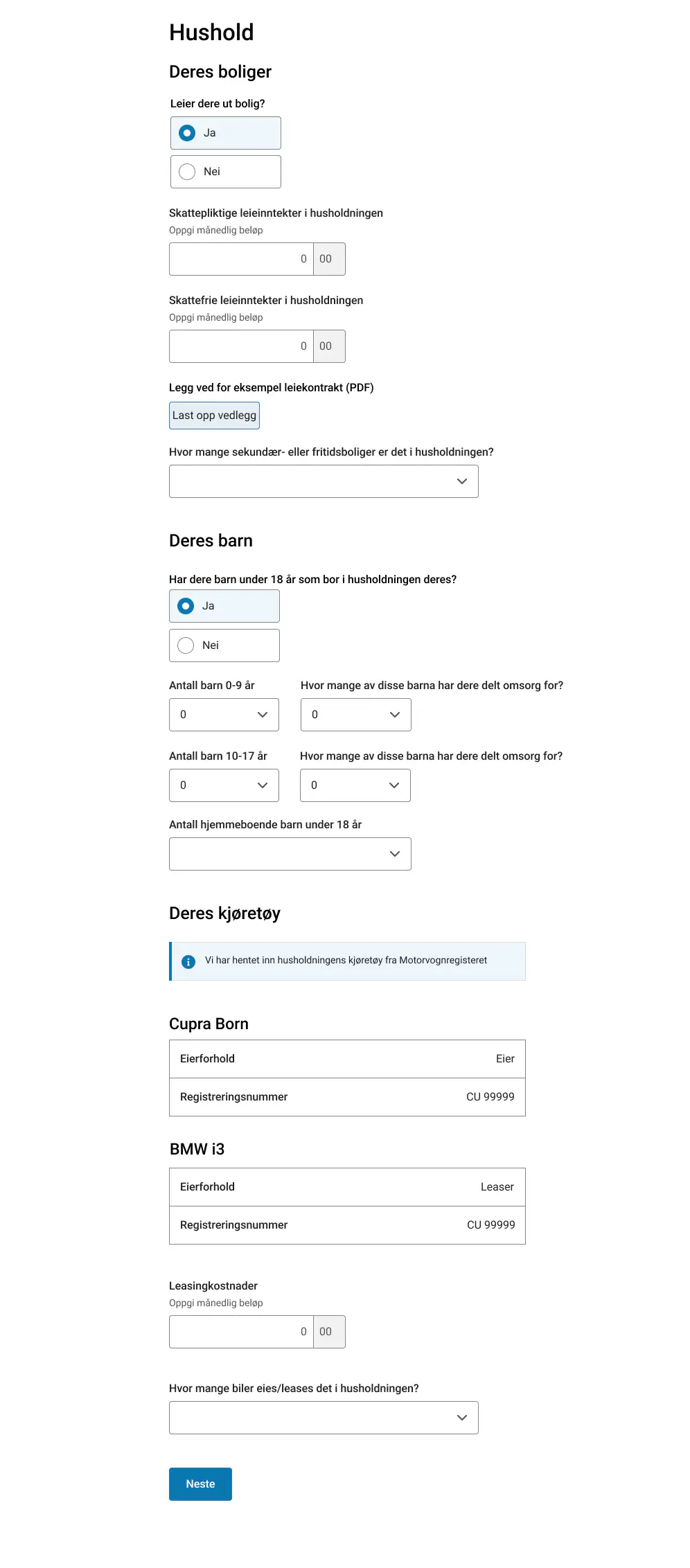Click the info icon in Motorvognregisteret notice
The height and width of the screenshot is (1568, 690).
point(188,961)
